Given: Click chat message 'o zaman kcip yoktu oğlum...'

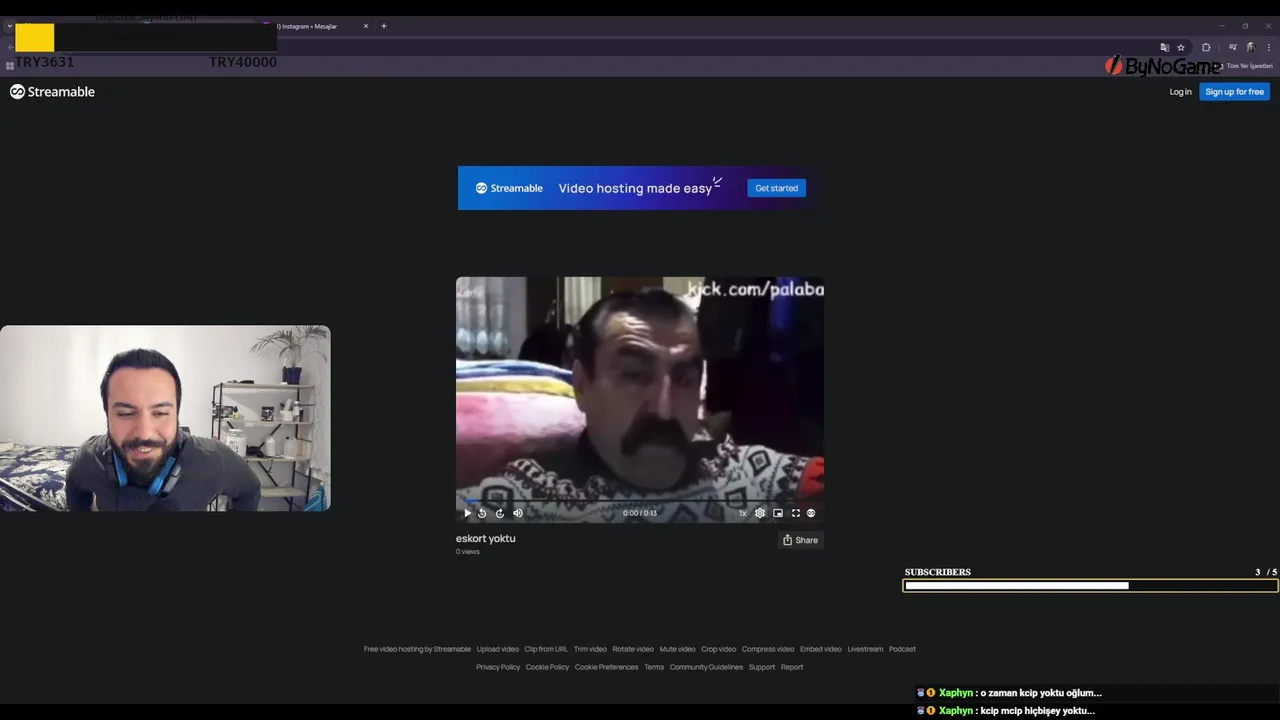Looking at the screenshot, I should pos(1041,693).
